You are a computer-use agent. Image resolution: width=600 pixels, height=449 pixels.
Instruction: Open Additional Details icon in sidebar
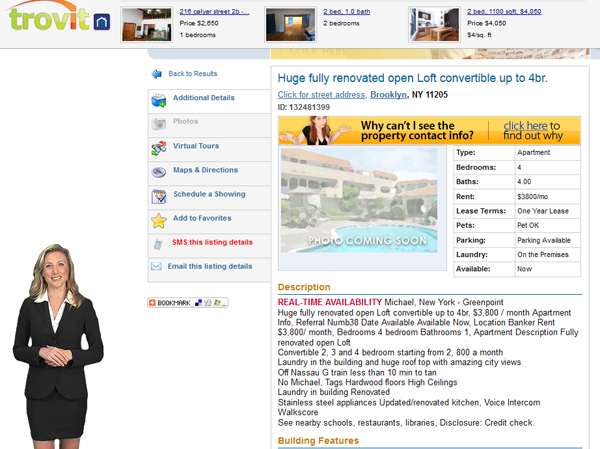point(158,100)
